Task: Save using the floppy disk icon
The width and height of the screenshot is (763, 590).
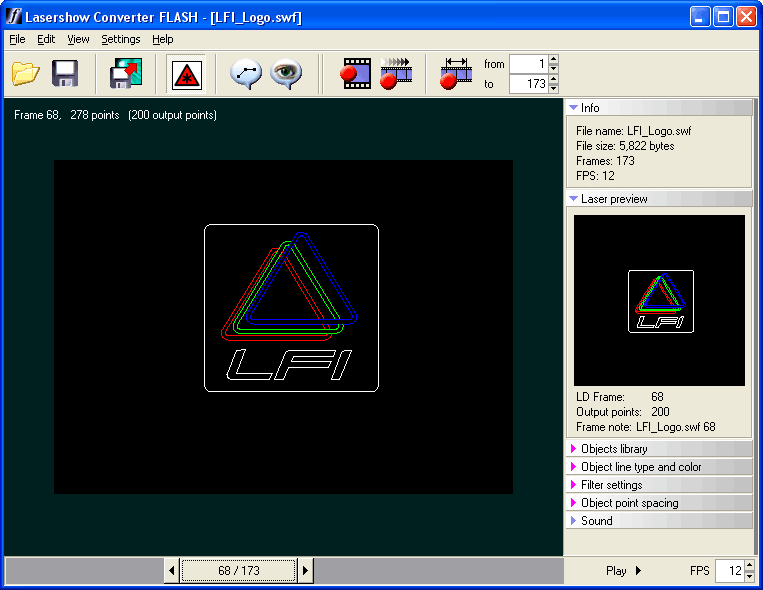Action: (65, 74)
